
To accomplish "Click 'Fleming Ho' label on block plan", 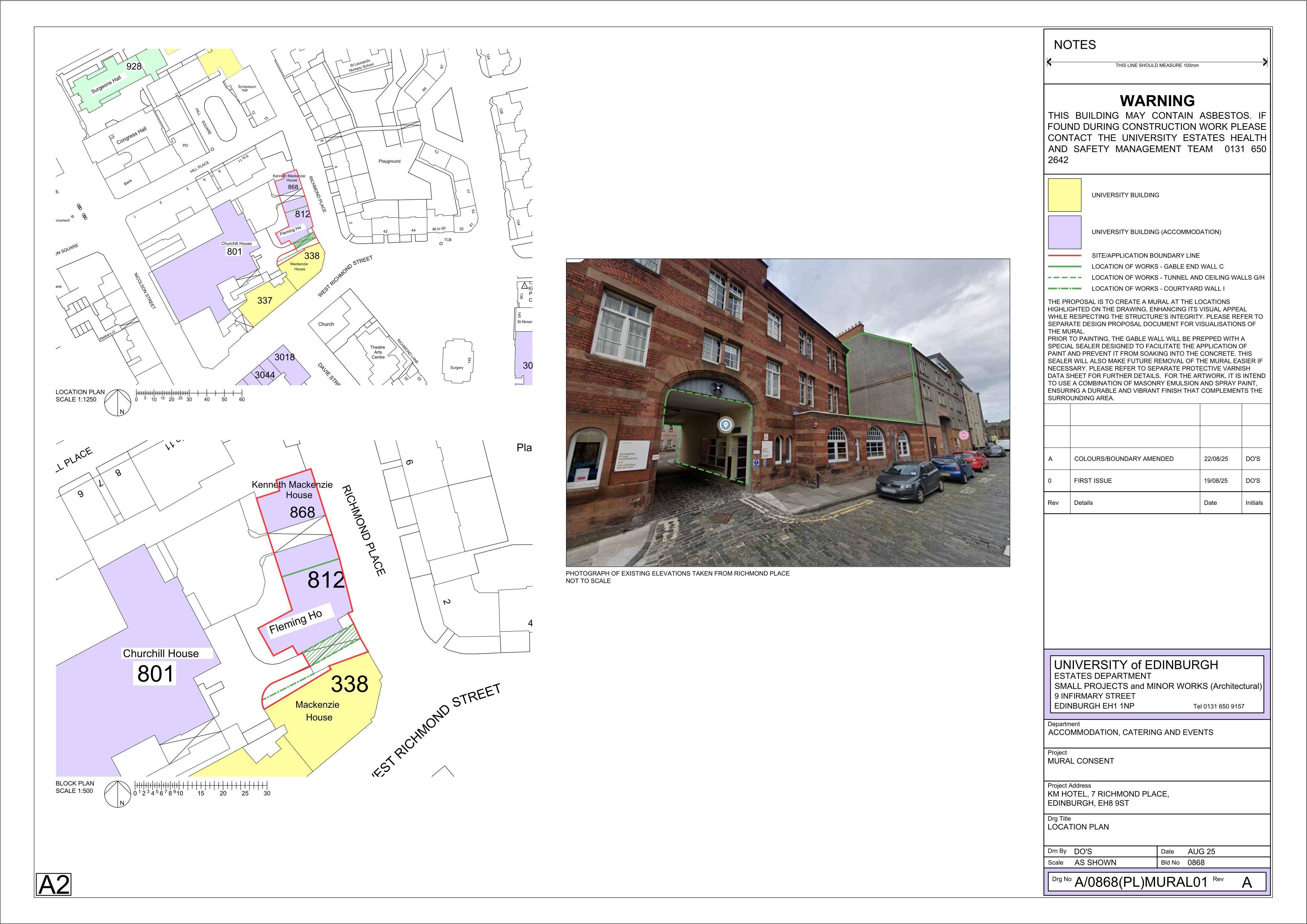I will (x=295, y=621).
